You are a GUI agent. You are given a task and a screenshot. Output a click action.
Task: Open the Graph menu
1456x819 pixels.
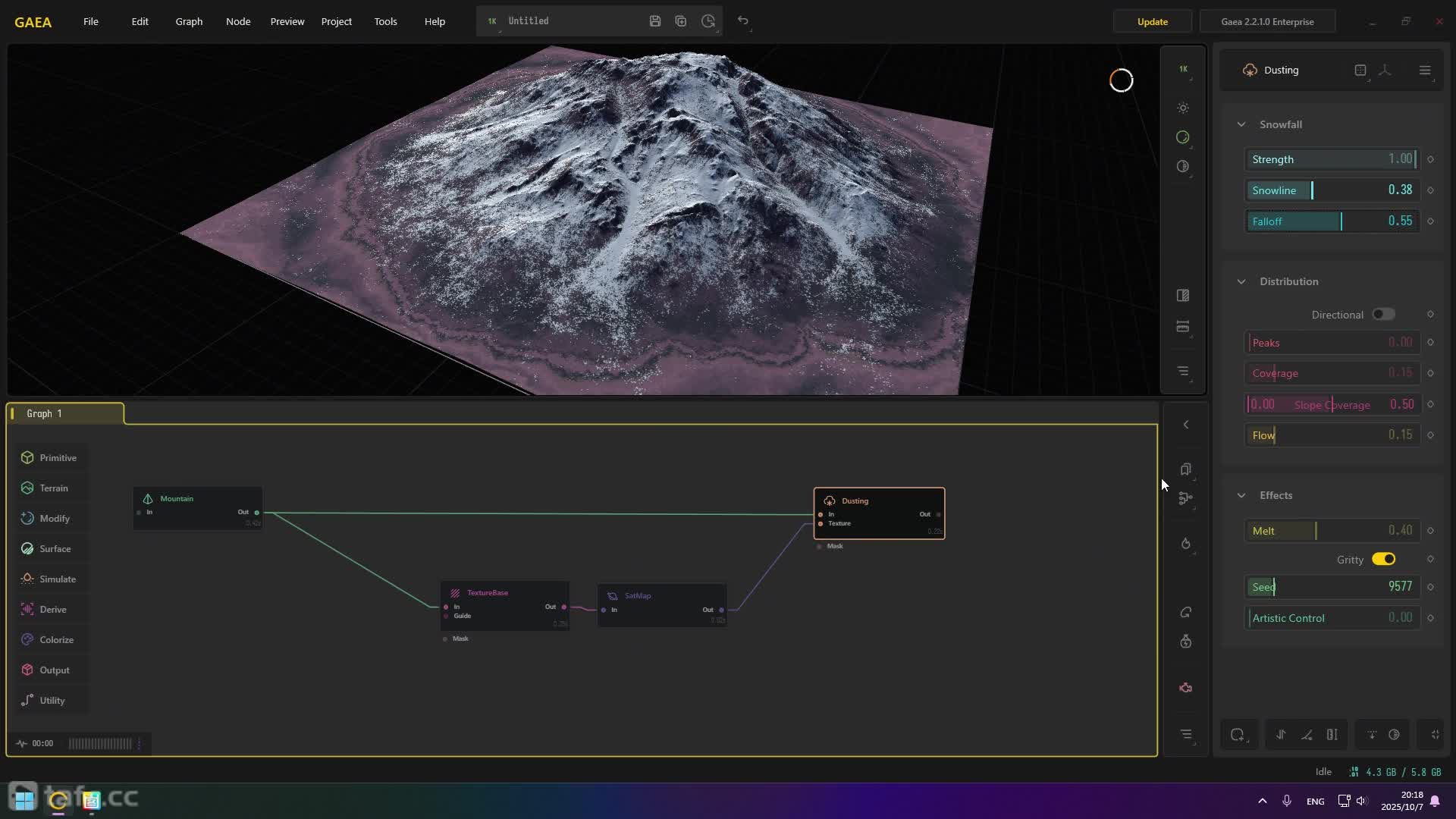[x=189, y=21]
